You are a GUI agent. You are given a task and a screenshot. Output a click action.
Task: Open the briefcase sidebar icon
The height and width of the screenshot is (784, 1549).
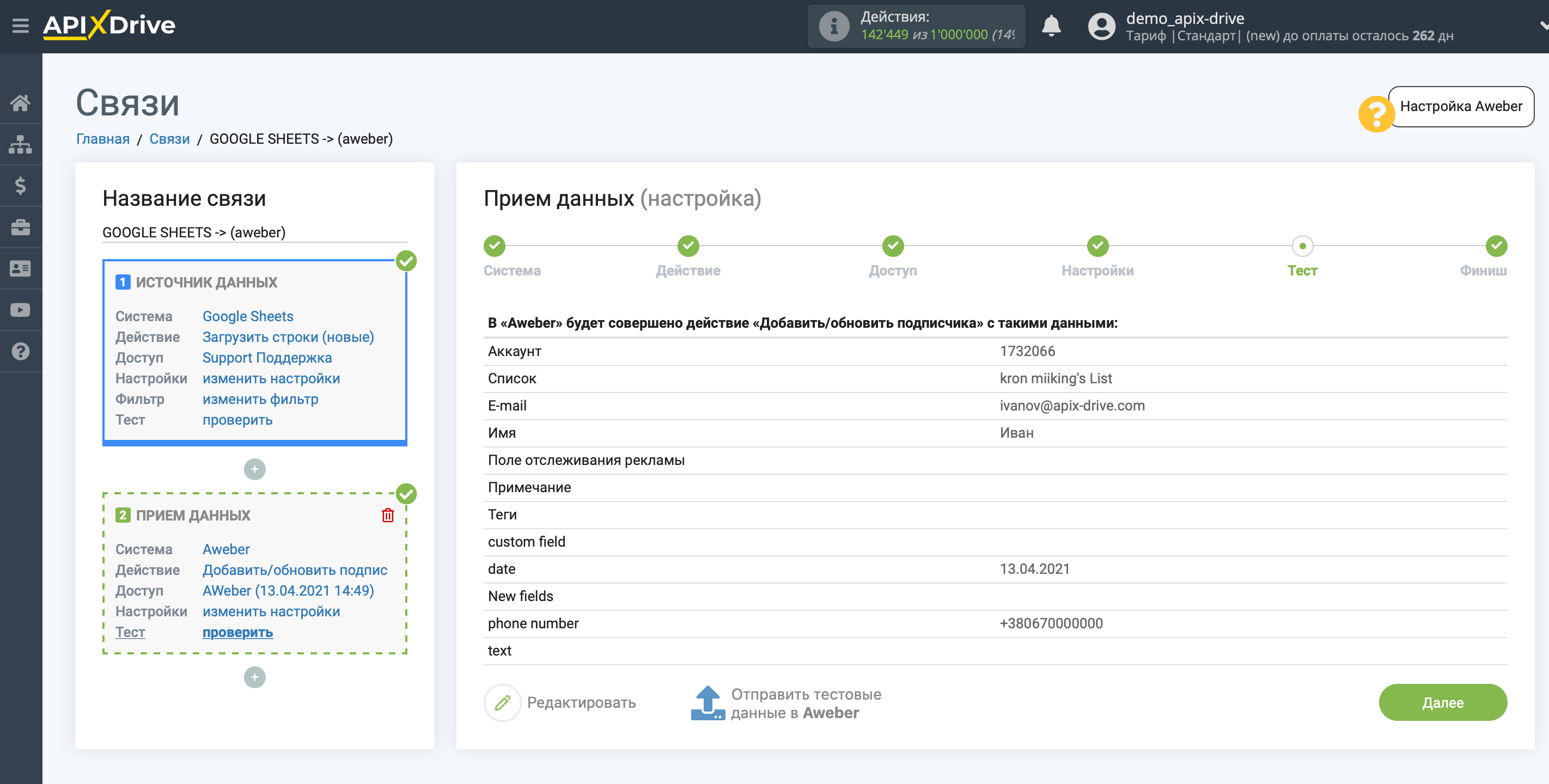[21, 227]
